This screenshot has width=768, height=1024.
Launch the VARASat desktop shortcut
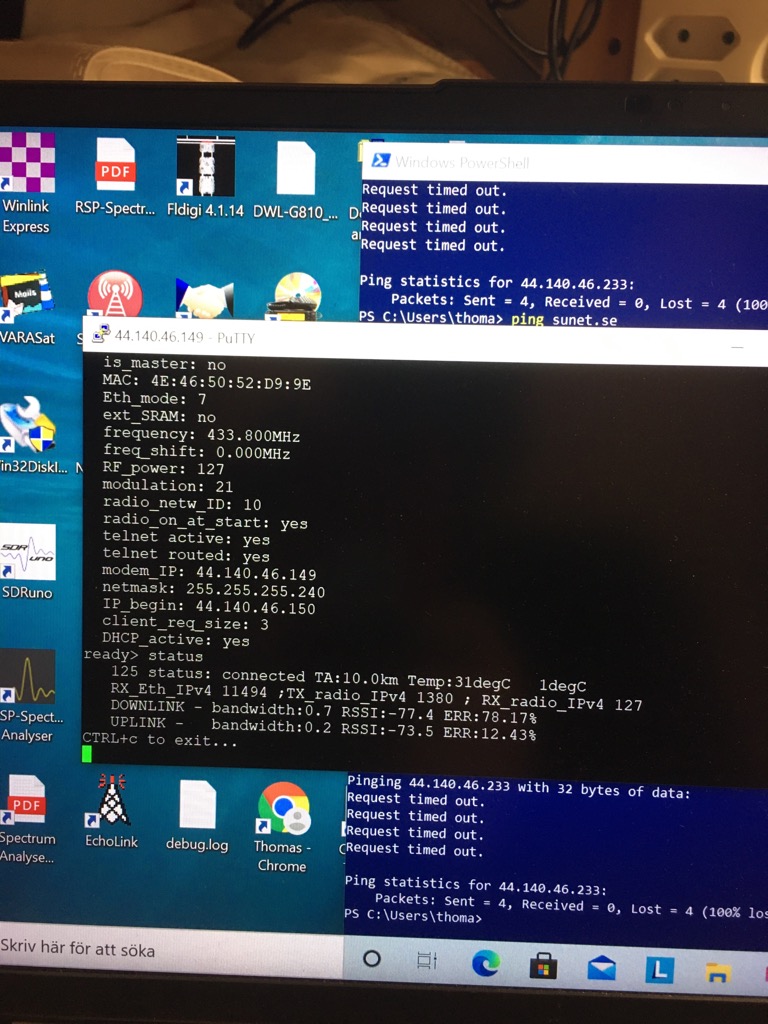pos(27,297)
